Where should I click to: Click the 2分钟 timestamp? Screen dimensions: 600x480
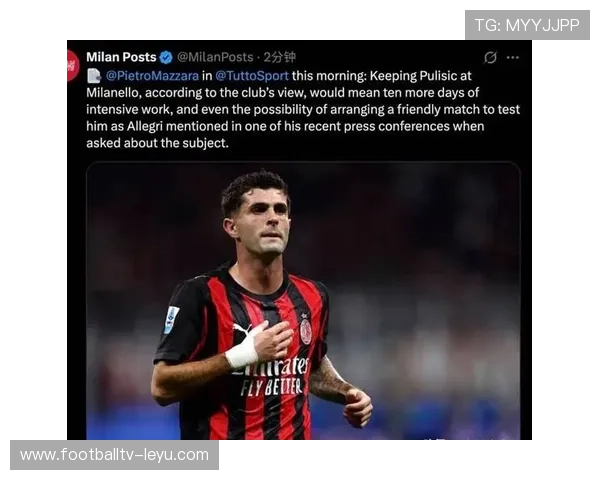tap(280, 57)
